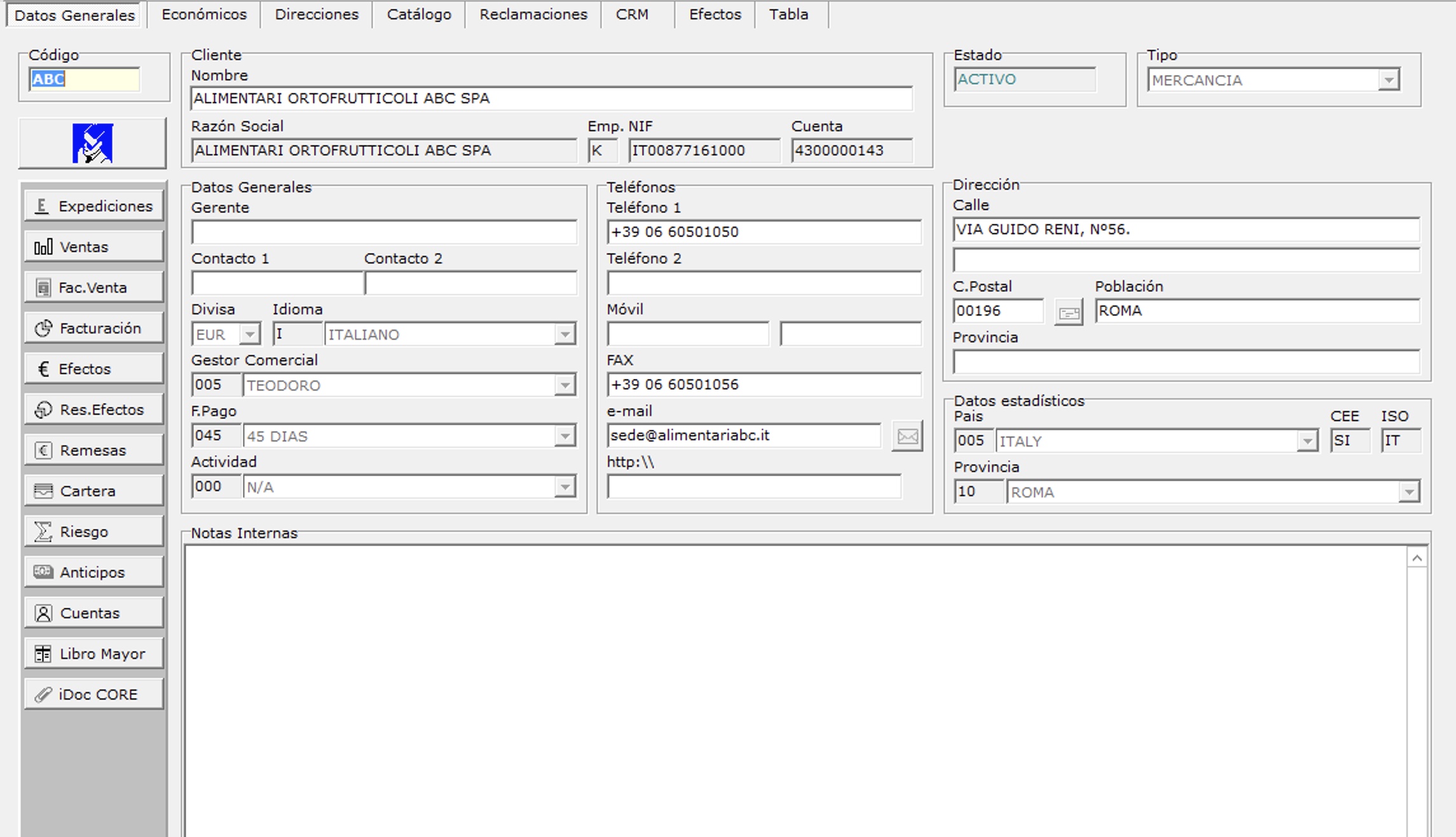Open the Idioma ITALIANO dropdown
1456x837 pixels.
(564, 335)
